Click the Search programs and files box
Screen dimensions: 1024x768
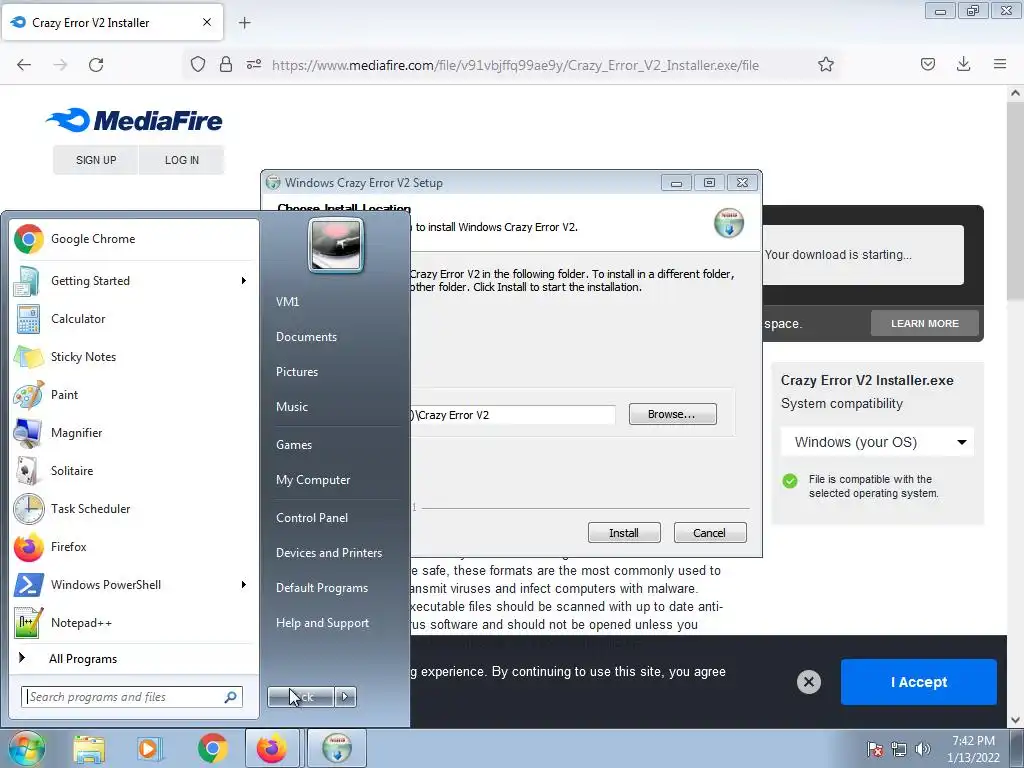pos(132,697)
